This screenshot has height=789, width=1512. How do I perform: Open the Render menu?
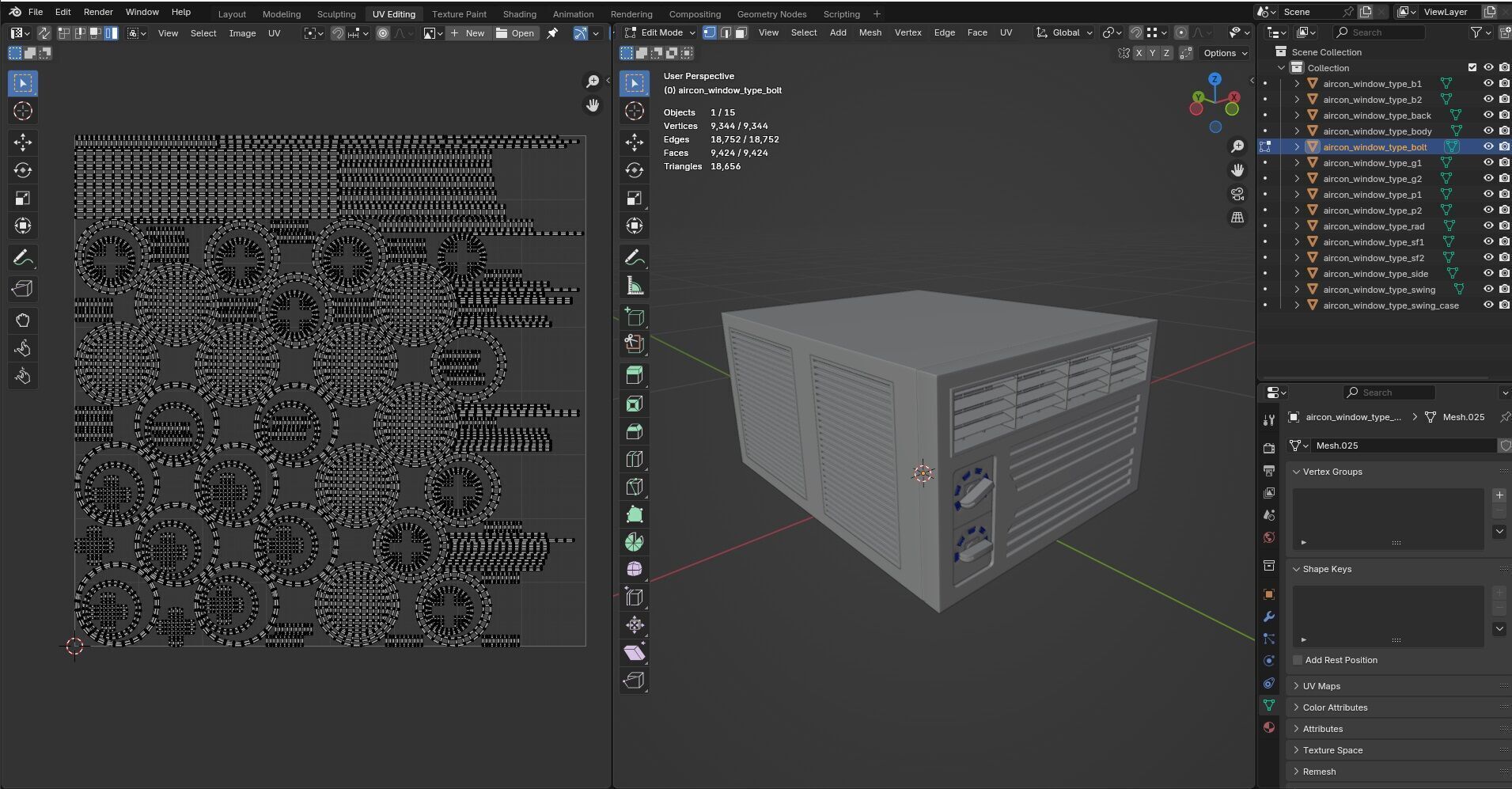98,12
